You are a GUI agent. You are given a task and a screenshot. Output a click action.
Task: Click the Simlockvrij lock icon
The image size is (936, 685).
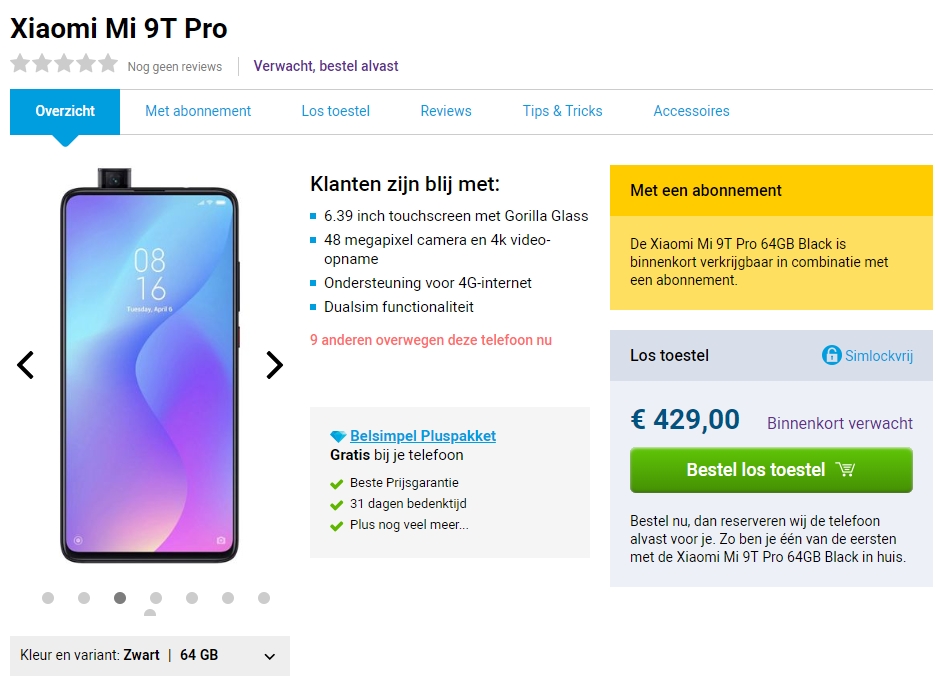(x=831, y=355)
